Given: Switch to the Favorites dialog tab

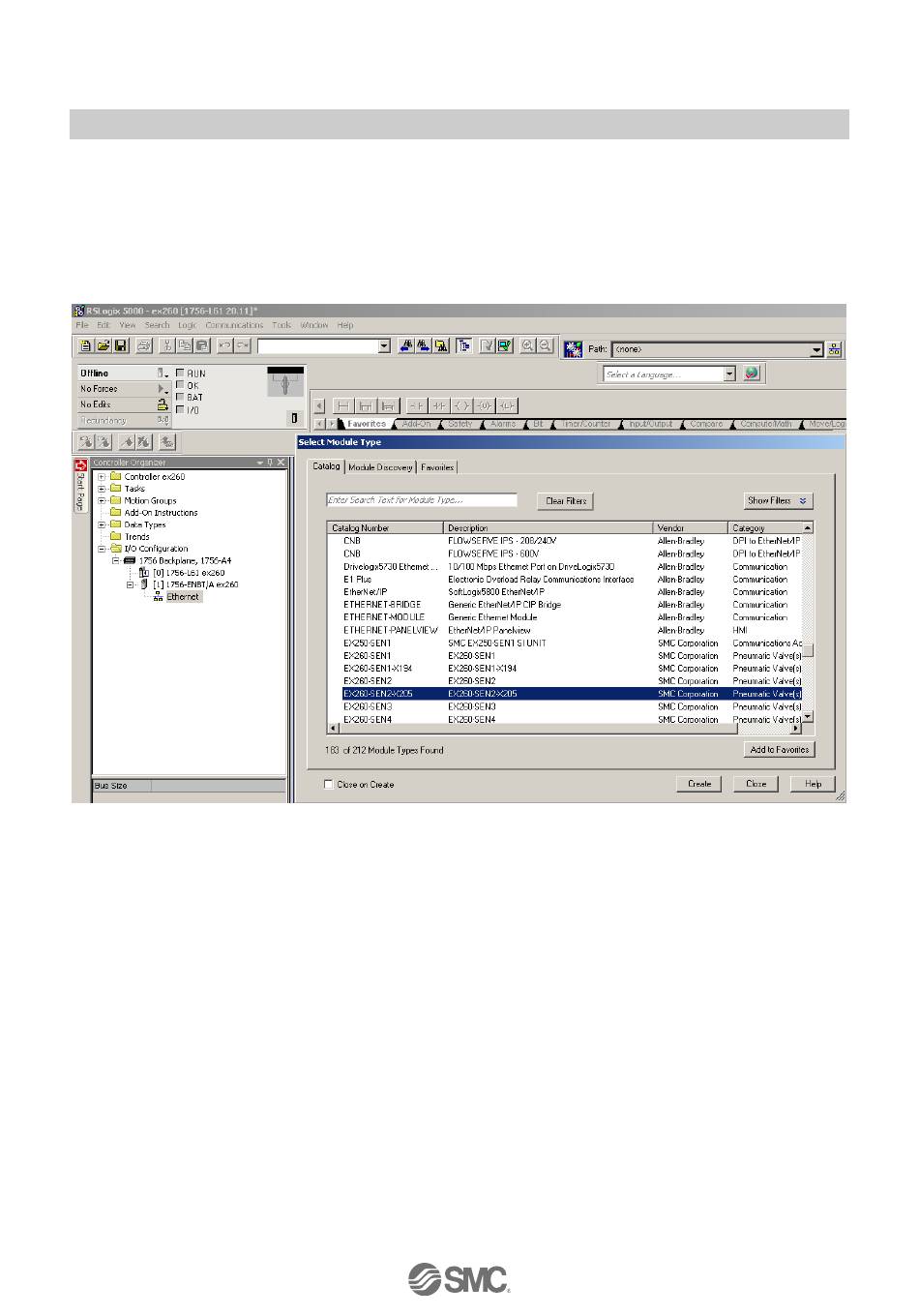Looking at the screenshot, I should click(437, 467).
